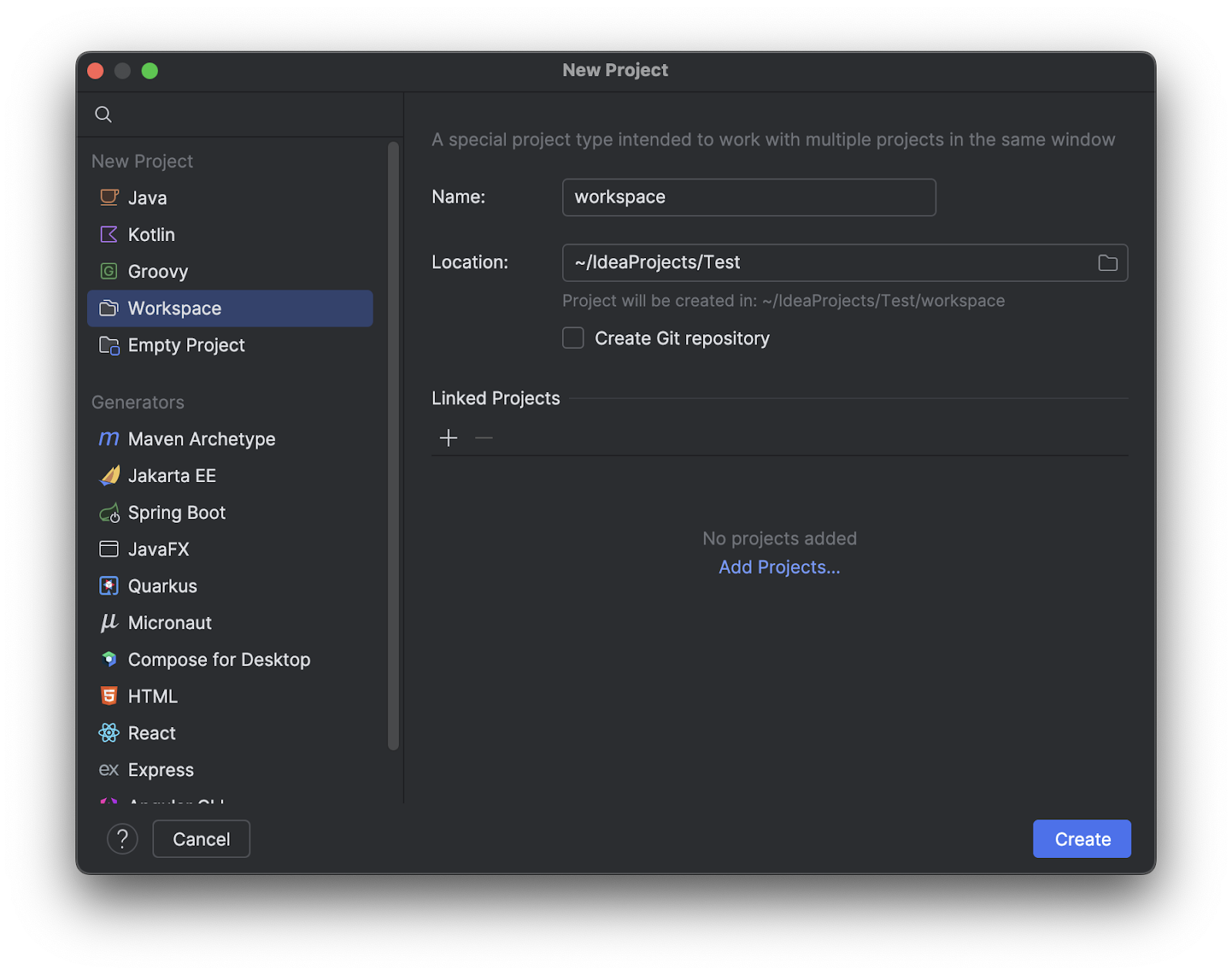
Task: Choose the React generator
Action: (230, 733)
